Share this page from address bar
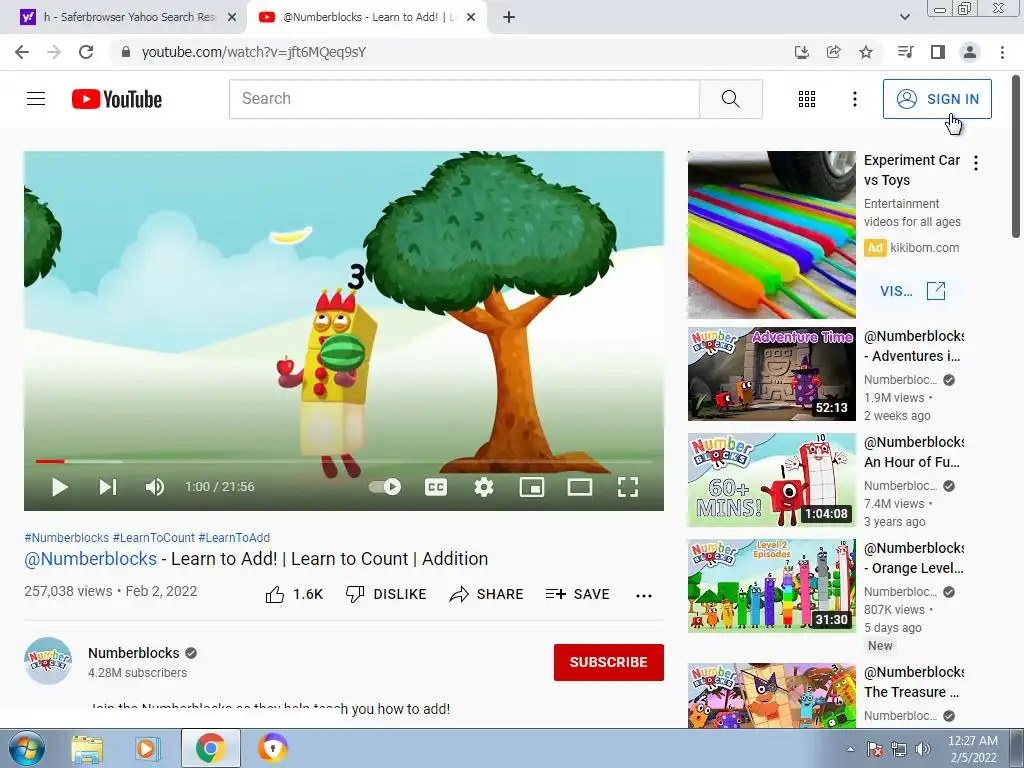The image size is (1024, 768). (x=833, y=52)
